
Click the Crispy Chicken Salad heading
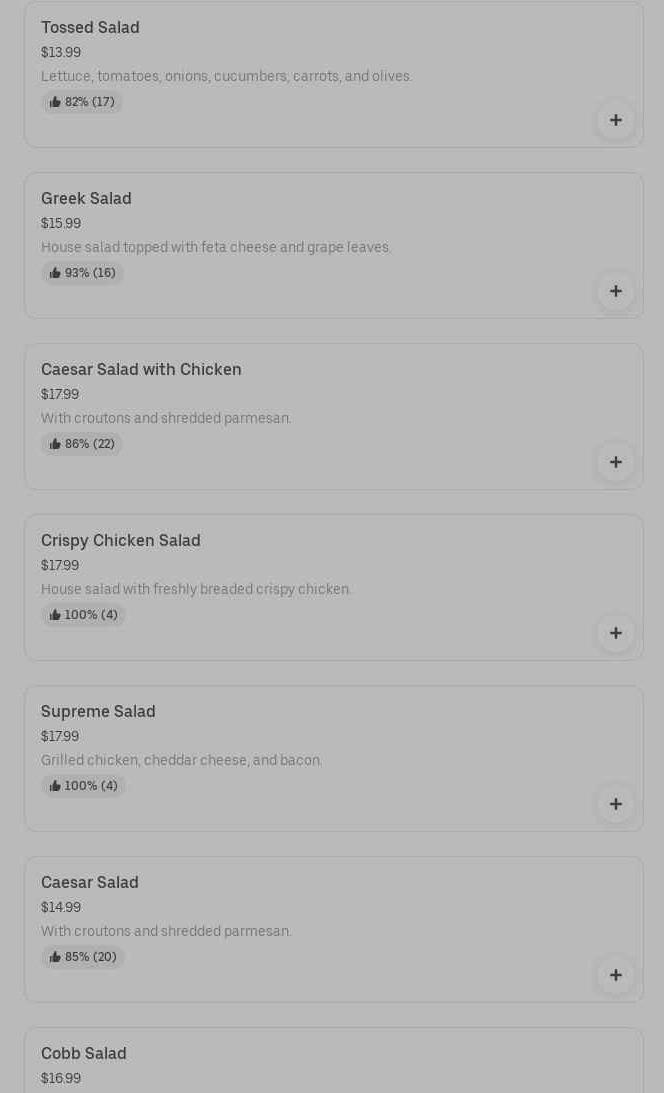click(x=121, y=541)
